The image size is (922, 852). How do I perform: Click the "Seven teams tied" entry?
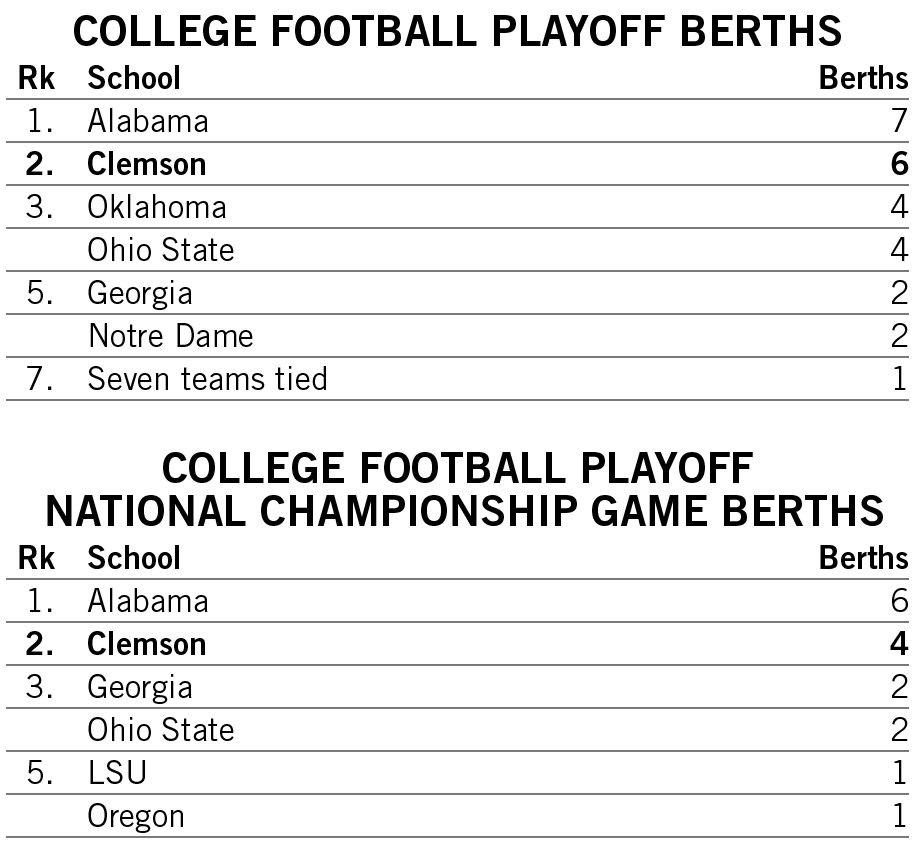pyautogui.click(x=207, y=379)
